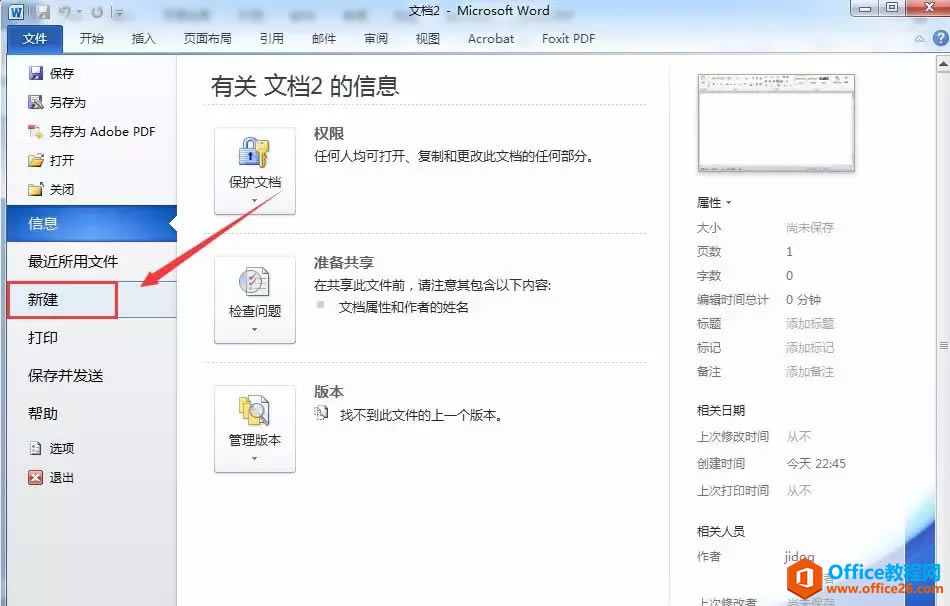The width and height of the screenshot is (950, 606).
Task: Expand the 属性 dropdown
Action: point(714,202)
